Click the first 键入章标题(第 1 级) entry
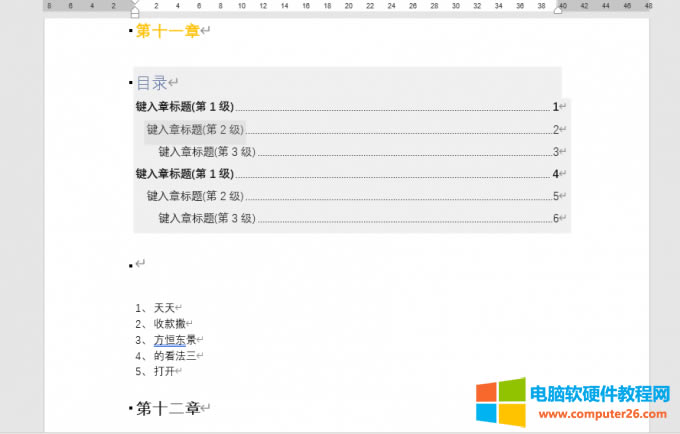Viewport: 680px width, 434px height. [184, 106]
